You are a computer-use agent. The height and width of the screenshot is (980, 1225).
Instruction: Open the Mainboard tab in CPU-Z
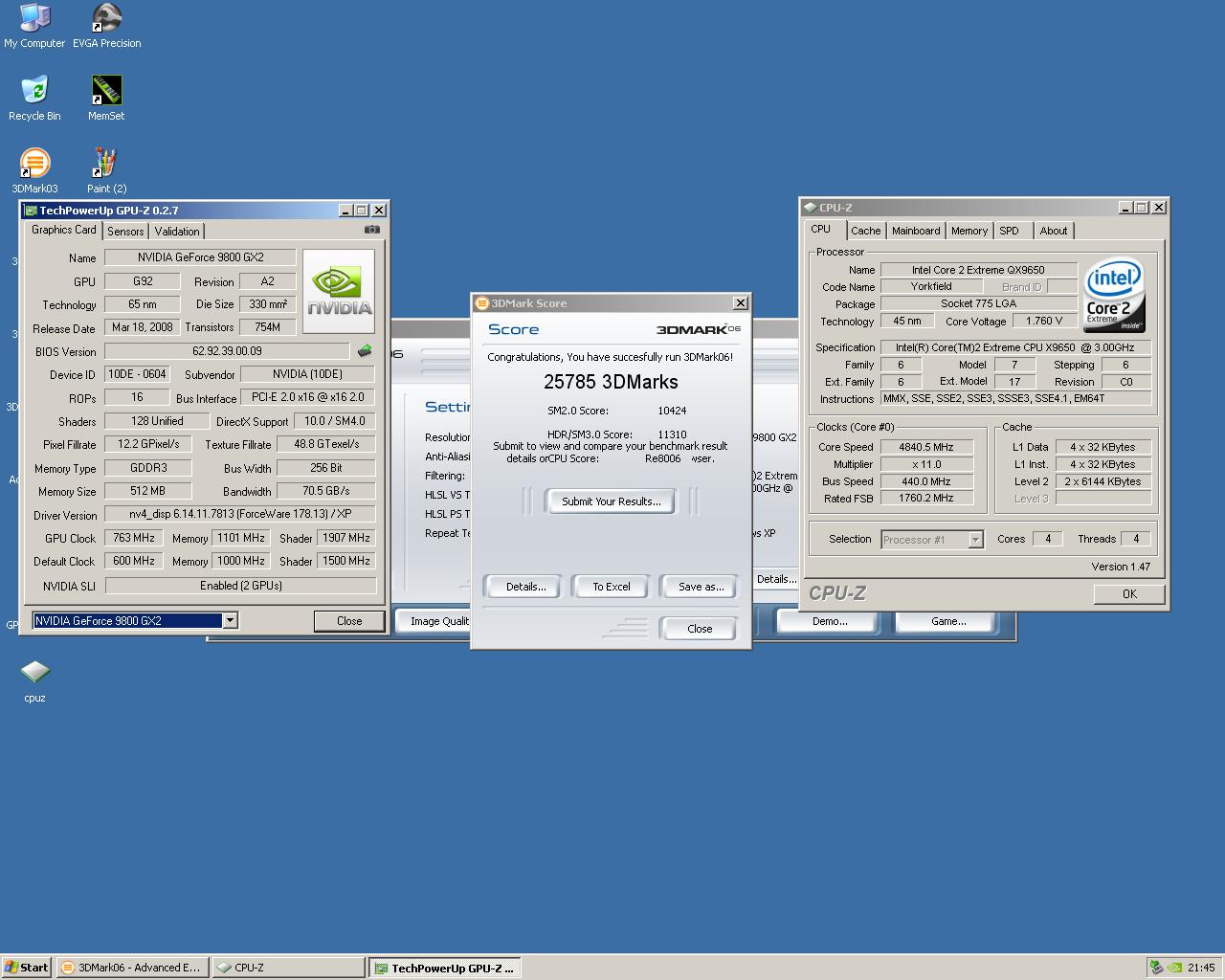tap(916, 231)
